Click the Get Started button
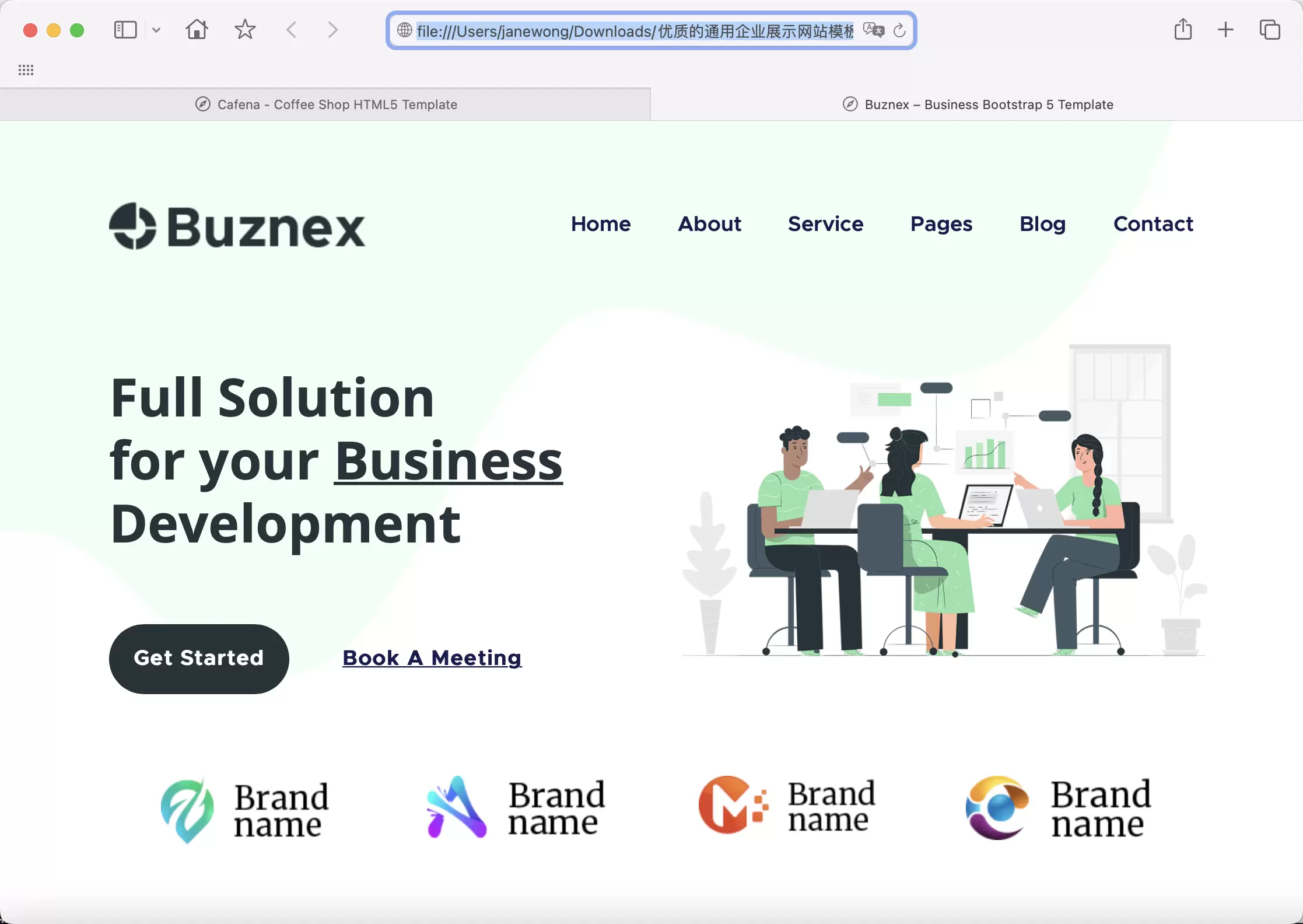 click(x=199, y=658)
